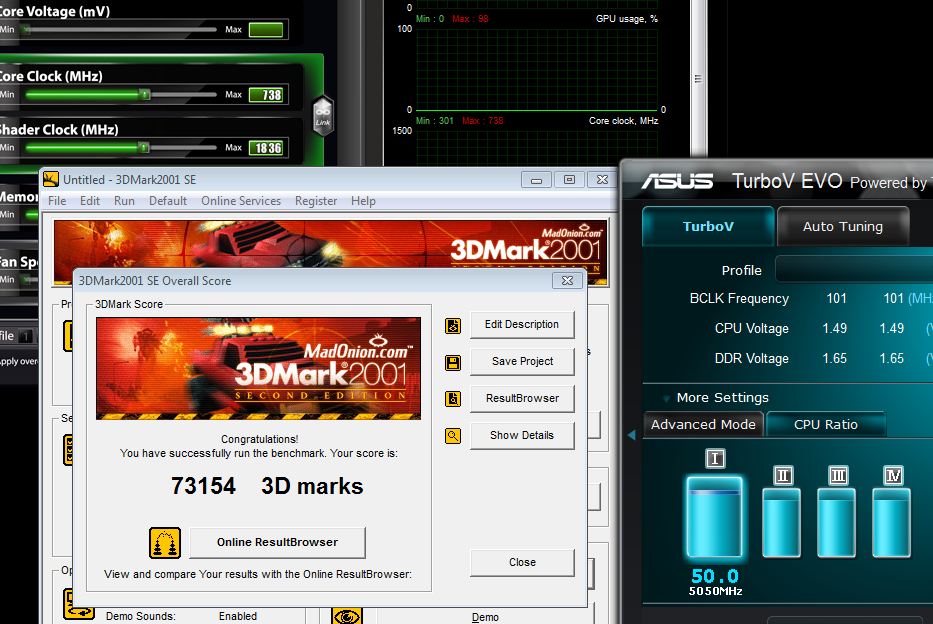Click the Core Voltage slider track
This screenshot has height=624, width=933.
point(119,29)
